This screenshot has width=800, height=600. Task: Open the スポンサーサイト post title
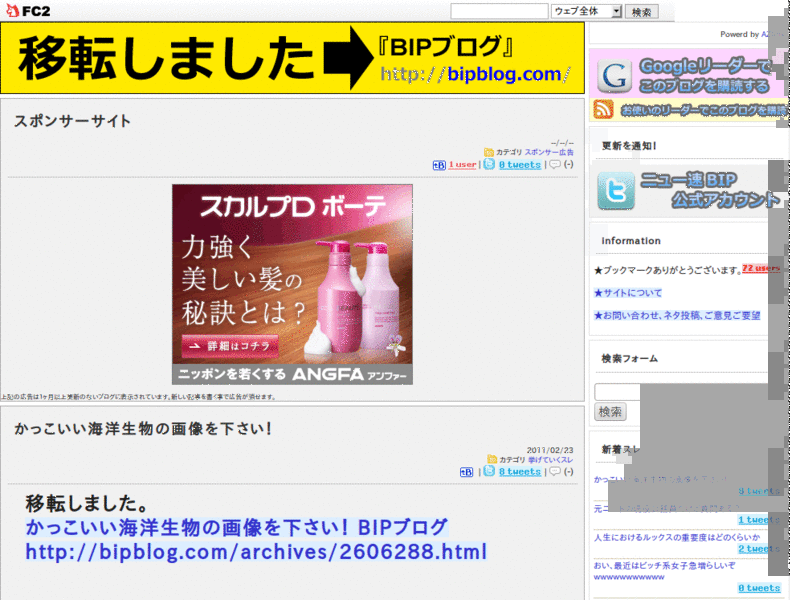(x=72, y=121)
